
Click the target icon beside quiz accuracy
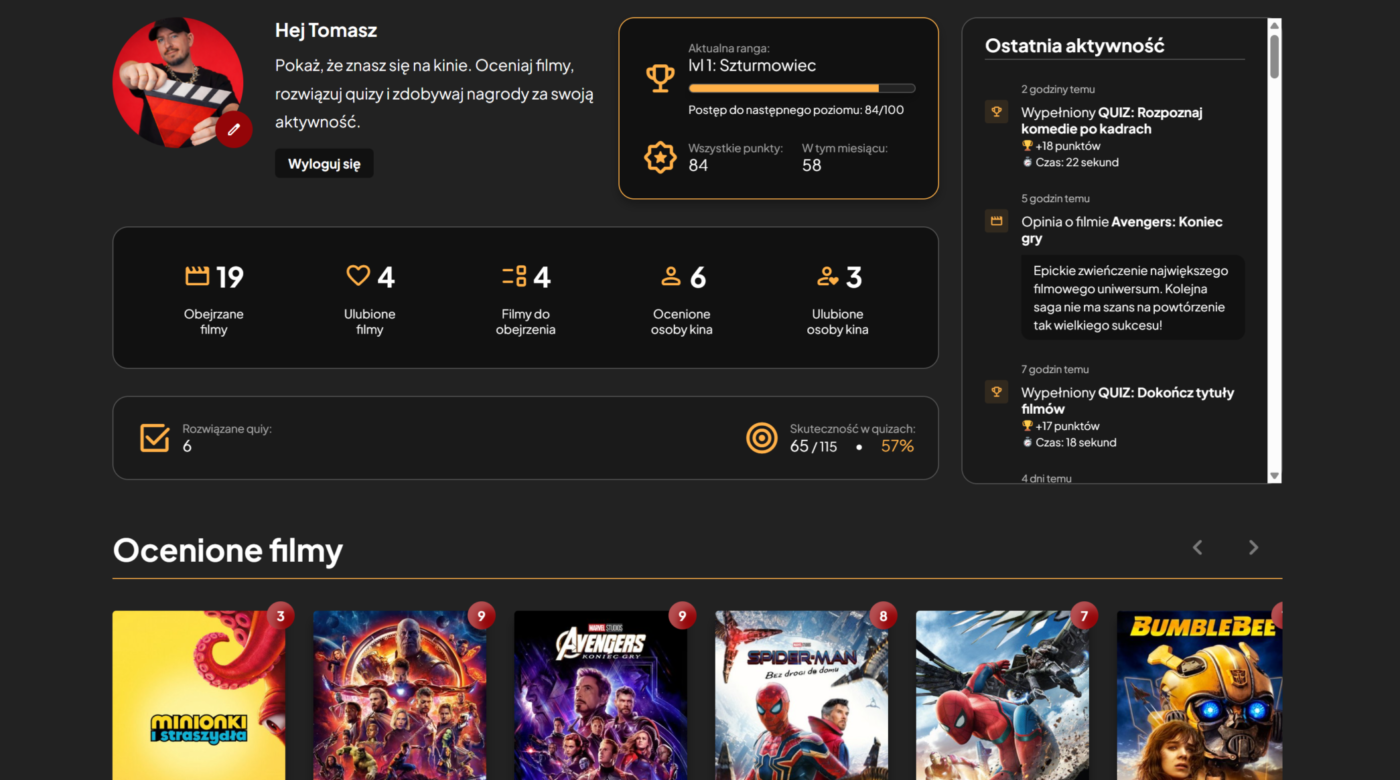(x=762, y=438)
